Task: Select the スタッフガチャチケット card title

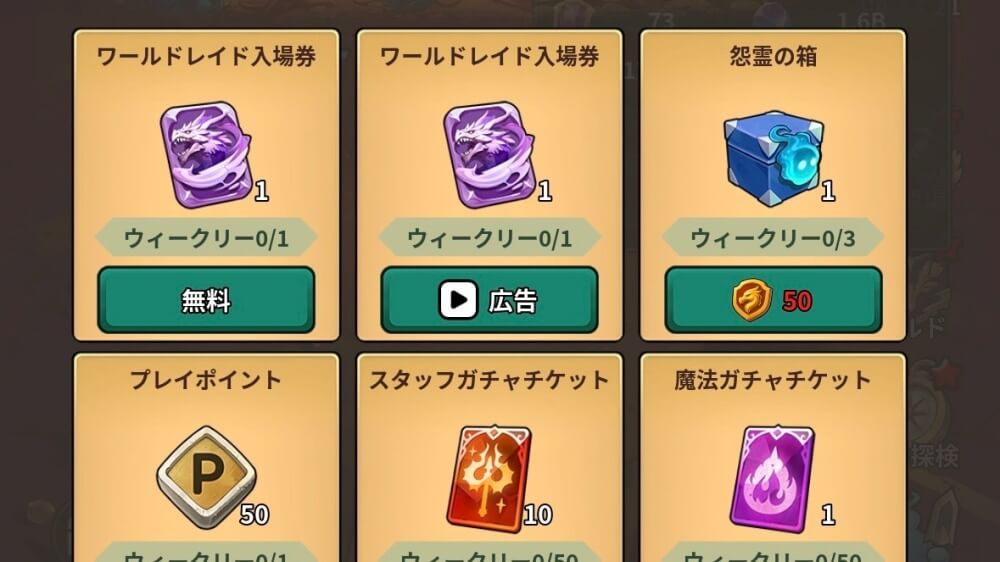Action: point(489,380)
